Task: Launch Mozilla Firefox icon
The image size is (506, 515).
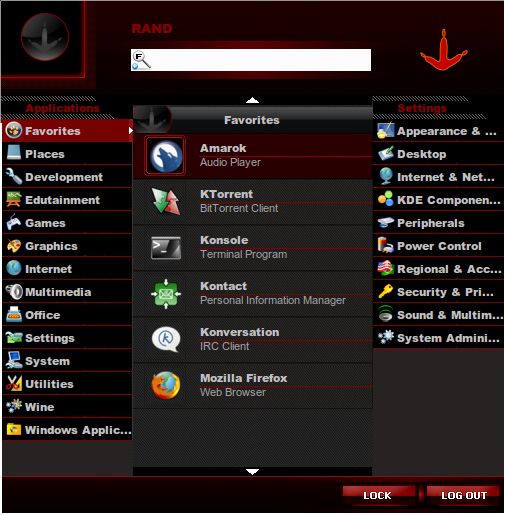Action: click(x=166, y=385)
